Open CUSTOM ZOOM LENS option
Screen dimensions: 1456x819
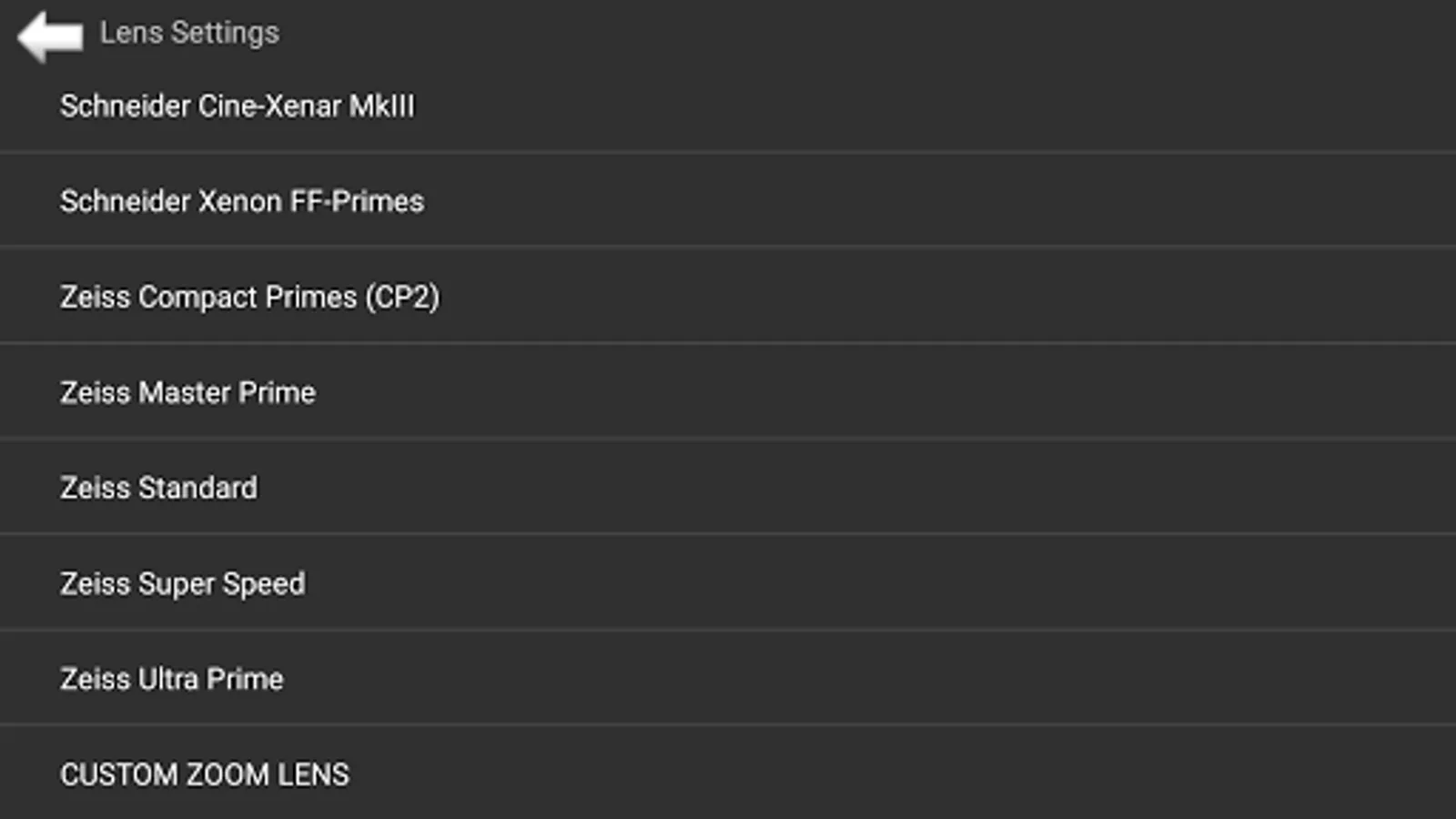tap(205, 774)
